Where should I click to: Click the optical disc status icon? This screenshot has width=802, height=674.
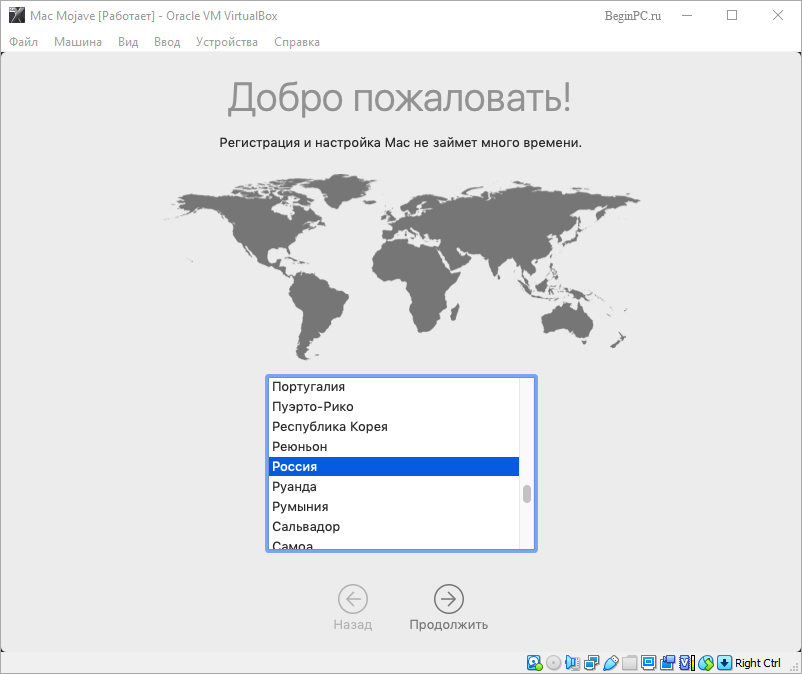coord(553,663)
